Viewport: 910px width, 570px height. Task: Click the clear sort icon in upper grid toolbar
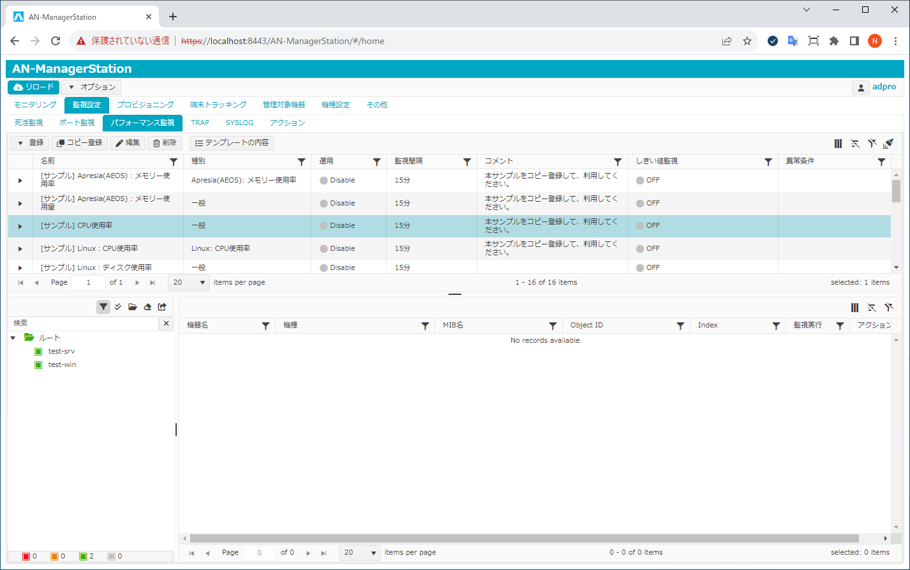[855, 143]
